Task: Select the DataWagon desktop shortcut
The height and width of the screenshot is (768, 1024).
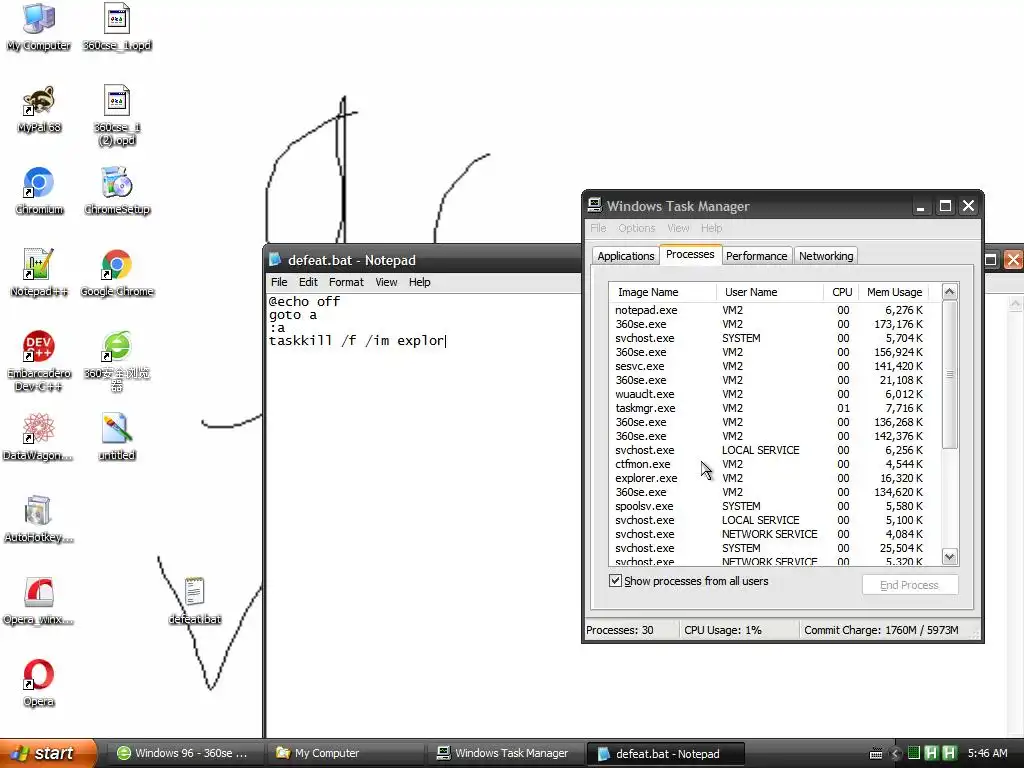Action: point(39,437)
